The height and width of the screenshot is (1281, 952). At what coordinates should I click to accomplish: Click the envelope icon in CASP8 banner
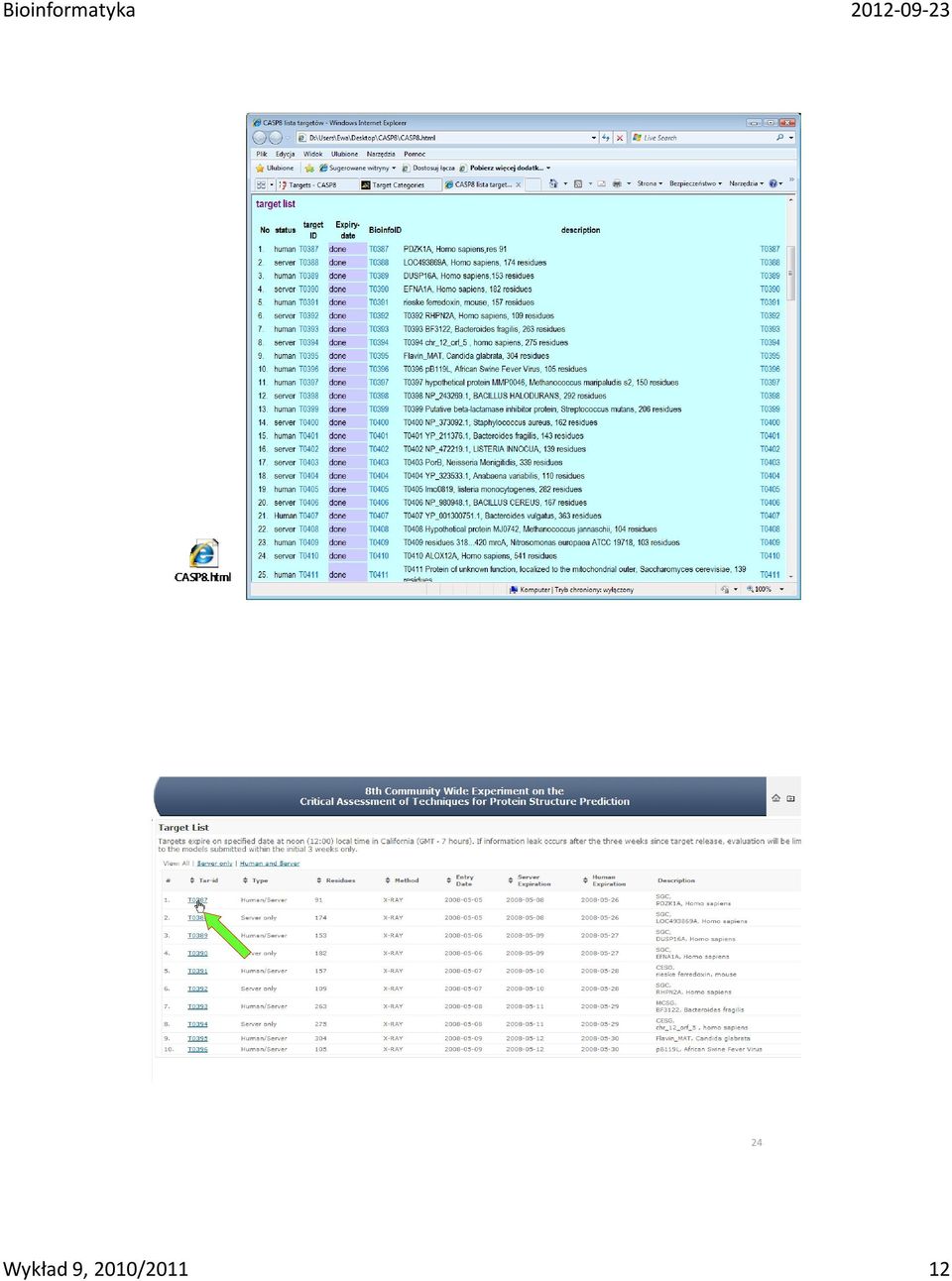point(790,798)
